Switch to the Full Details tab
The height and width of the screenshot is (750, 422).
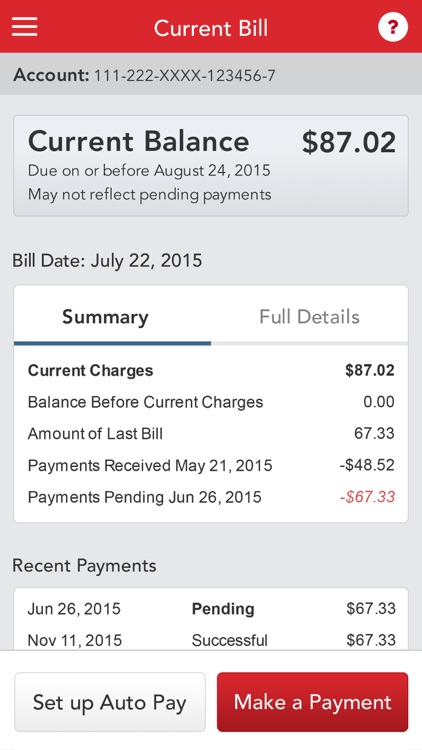[x=310, y=317]
